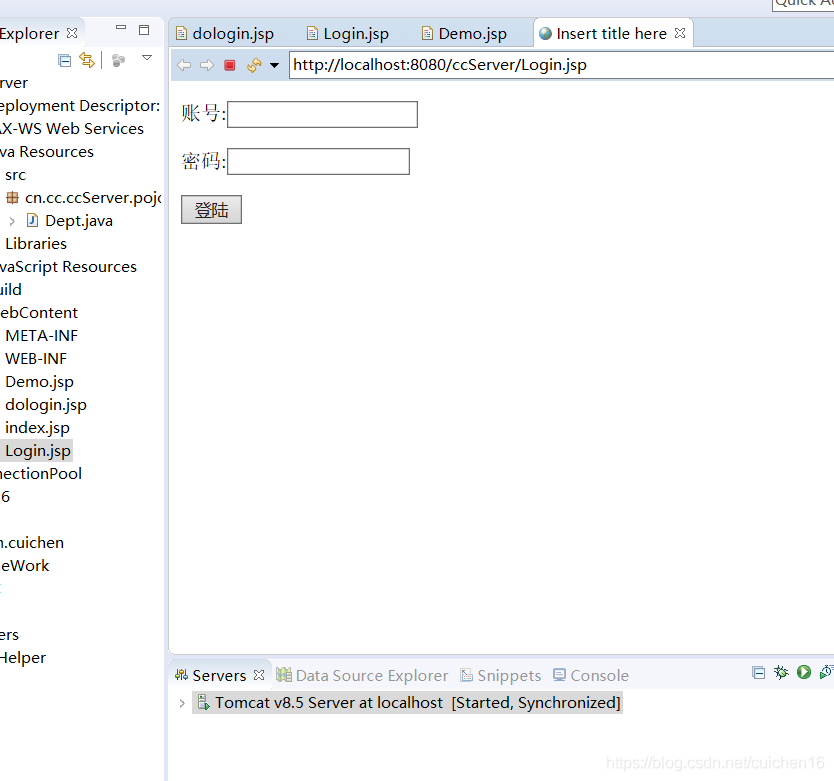Click the Dept.java file icon
Screen dimensions: 834x781
point(32,220)
